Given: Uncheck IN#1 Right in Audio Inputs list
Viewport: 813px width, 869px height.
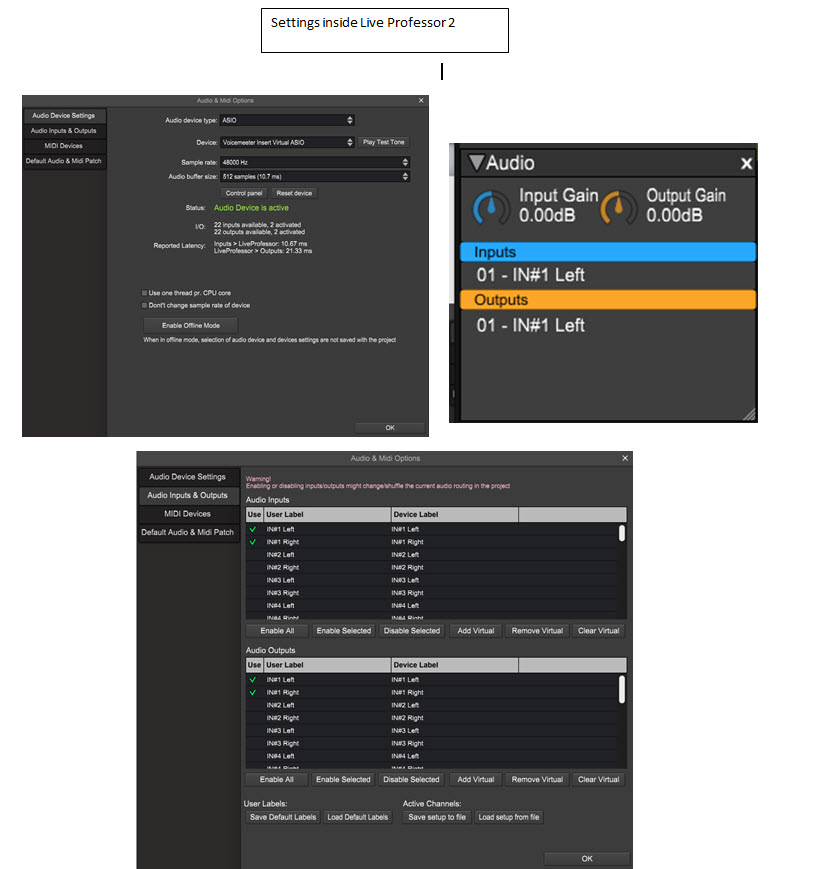Looking at the screenshot, I should (x=253, y=542).
